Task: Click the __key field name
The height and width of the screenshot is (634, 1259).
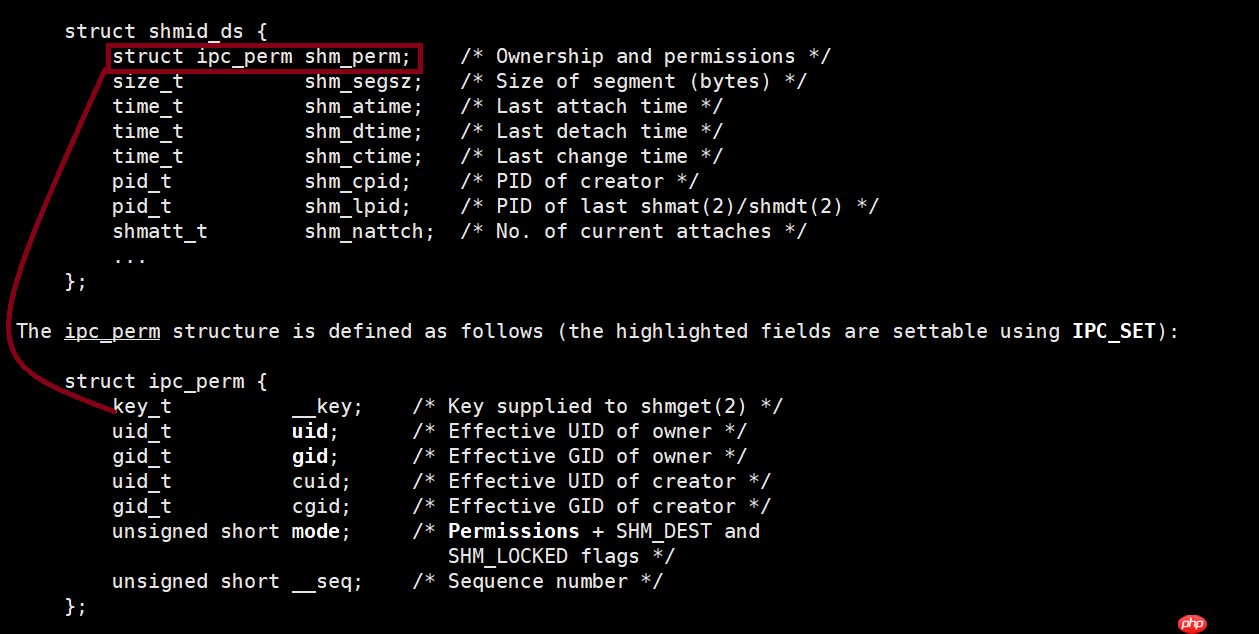Action: pos(326,407)
